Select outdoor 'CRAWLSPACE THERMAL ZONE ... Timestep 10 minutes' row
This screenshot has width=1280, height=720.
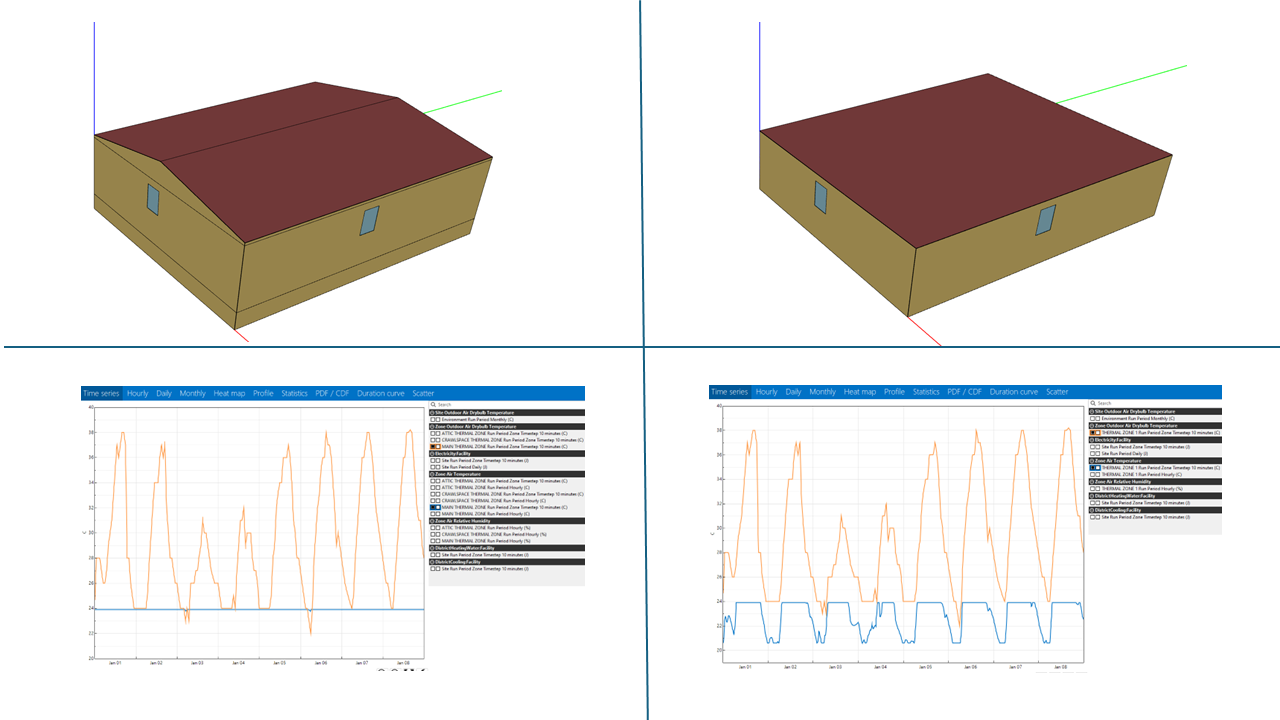click(x=507, y=440)
